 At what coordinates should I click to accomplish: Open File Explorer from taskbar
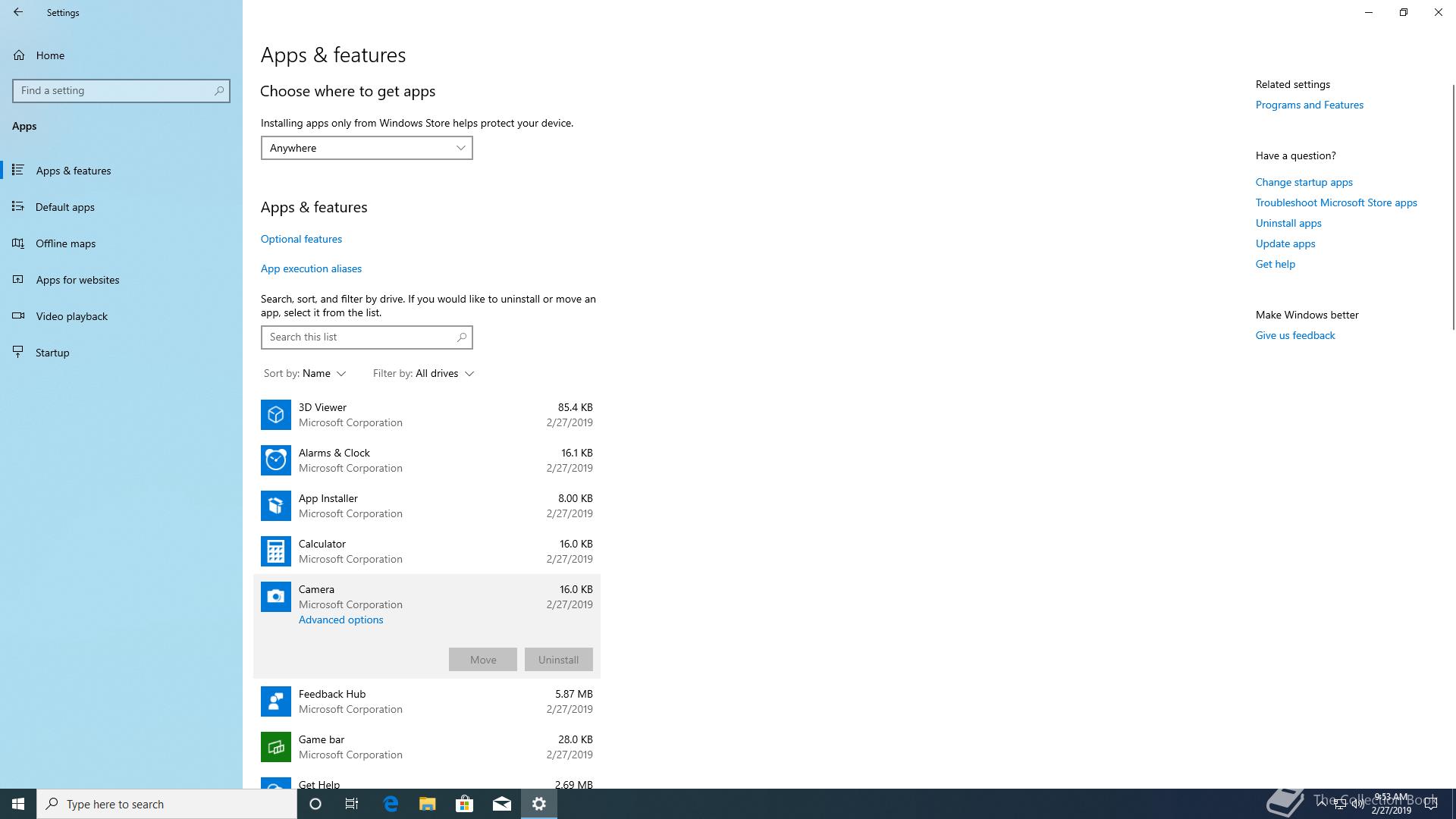click(x=428, y=804)
